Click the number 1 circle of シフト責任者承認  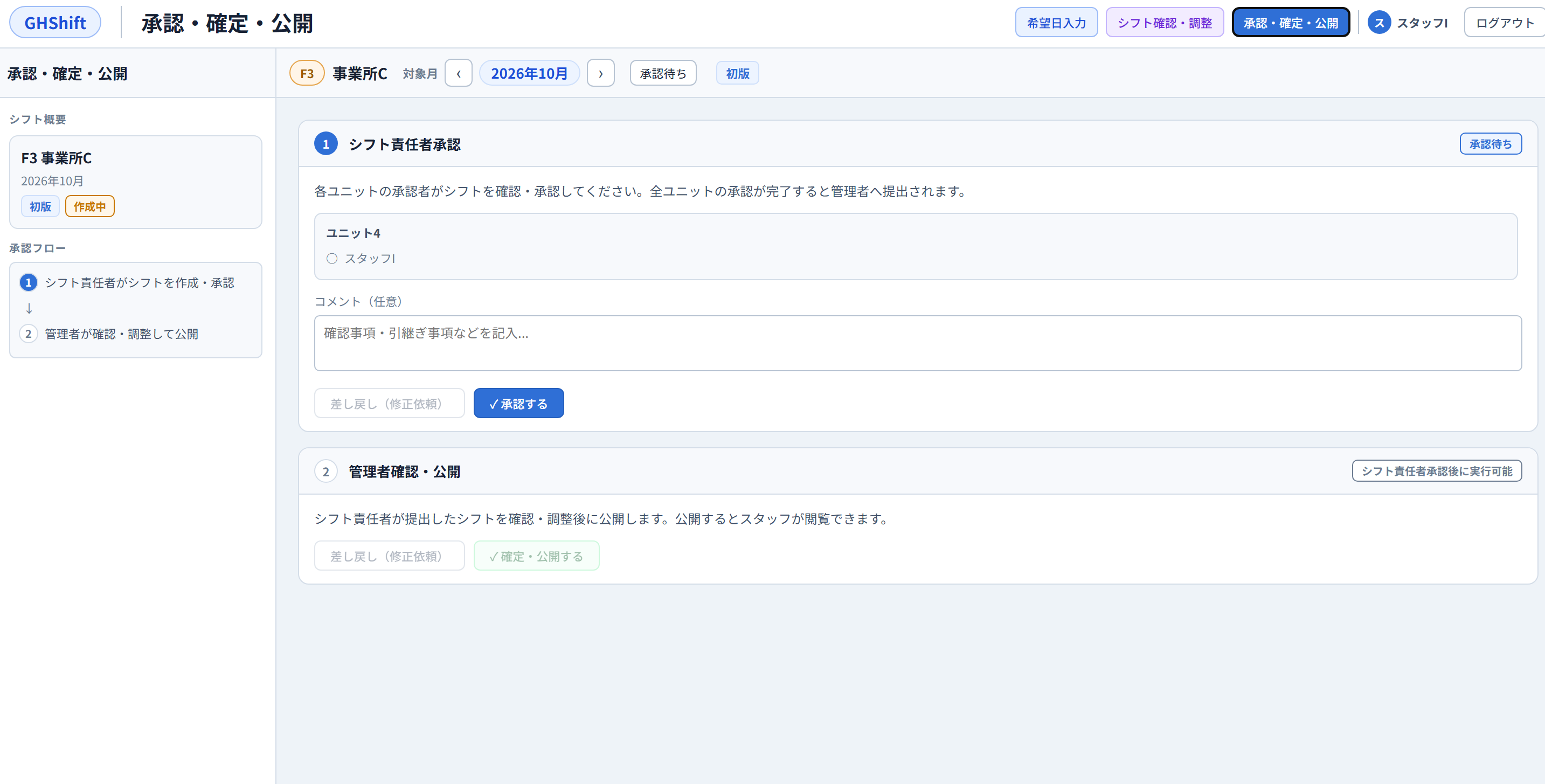325,144
